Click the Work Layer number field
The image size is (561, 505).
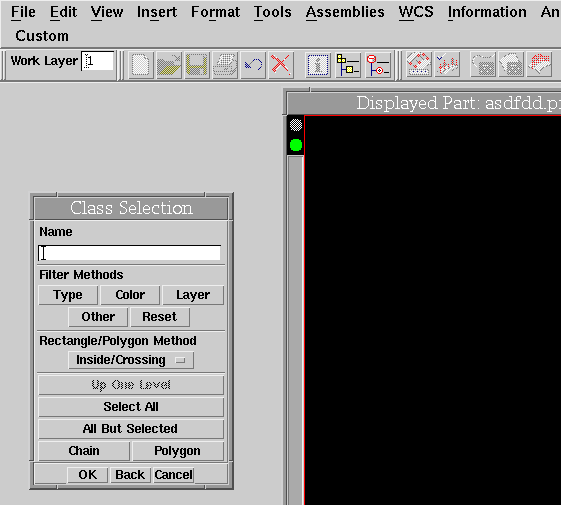tap(98, 61)
